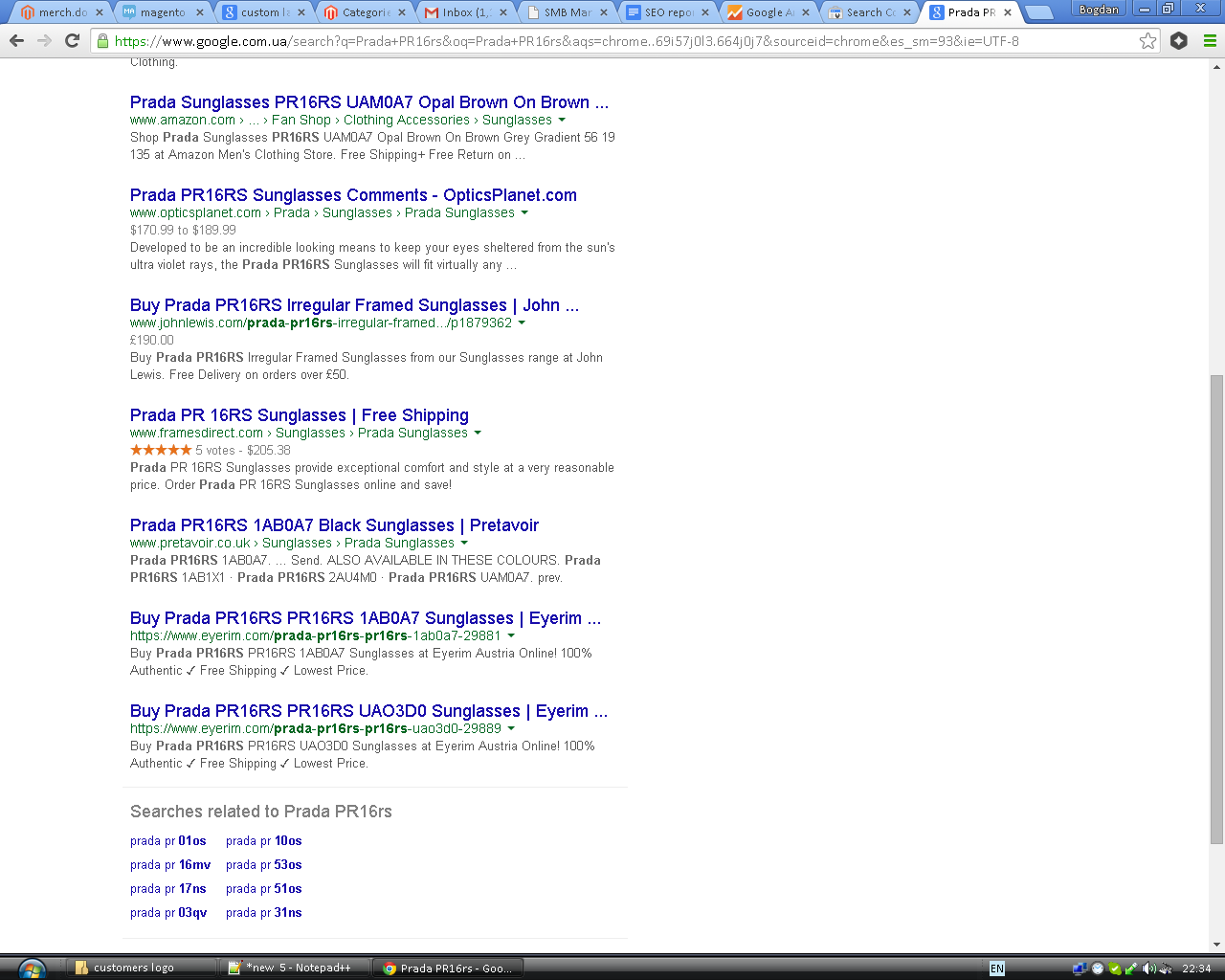Go back using the browser back arrow
Viewport: 1225px width, 980px height.
coord(16,41)
